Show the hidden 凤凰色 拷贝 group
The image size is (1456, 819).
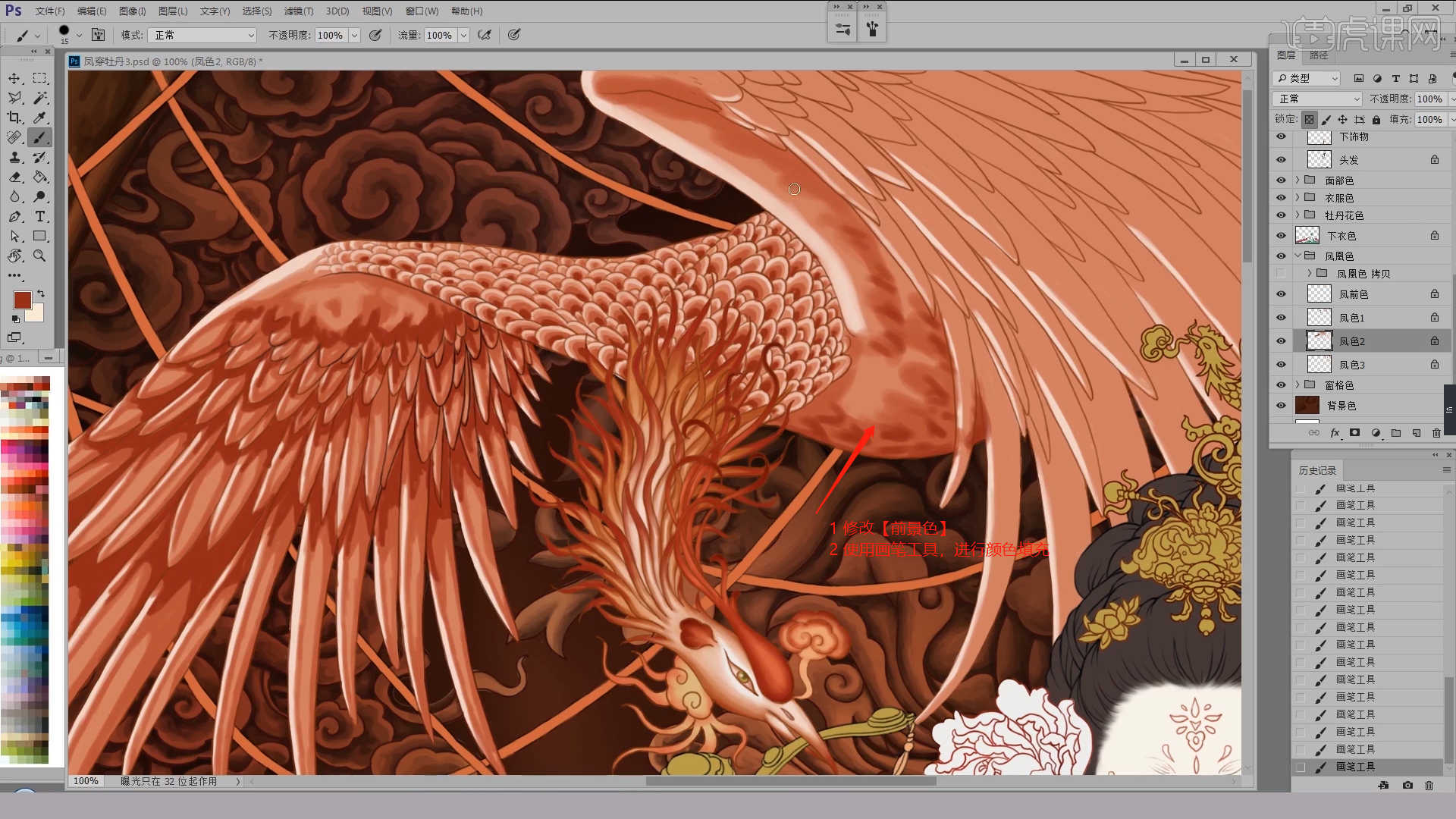[1281, 274]
